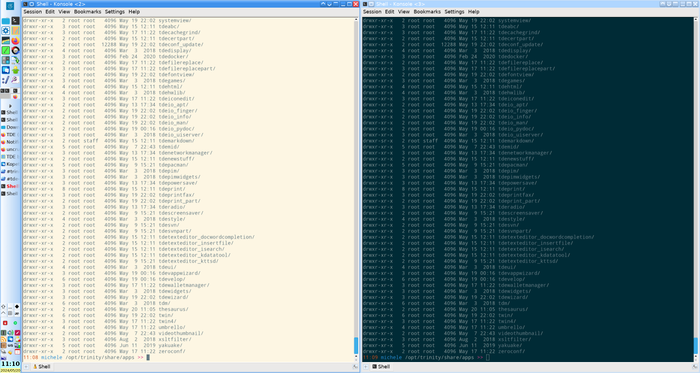
Task: Open the TDE menu launcher in the panel
Action: 10,6
